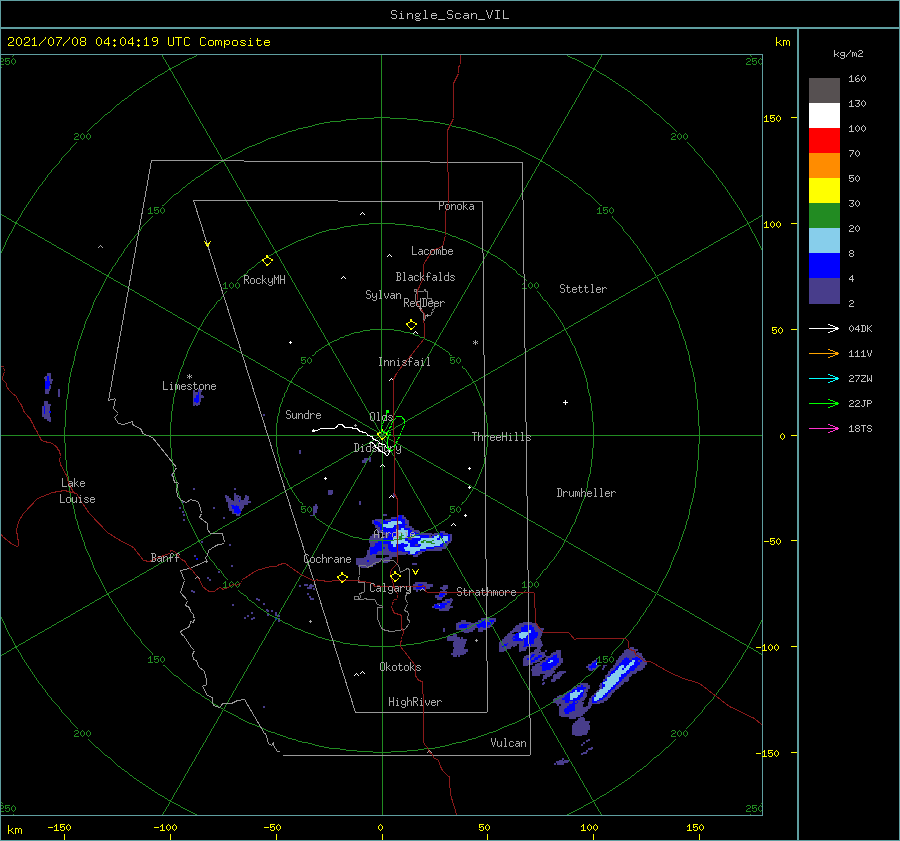This screenshot has height=841, width=900.
Task: Click the Stettler city label
Action: pyautogui.click(x=583, y=289)
